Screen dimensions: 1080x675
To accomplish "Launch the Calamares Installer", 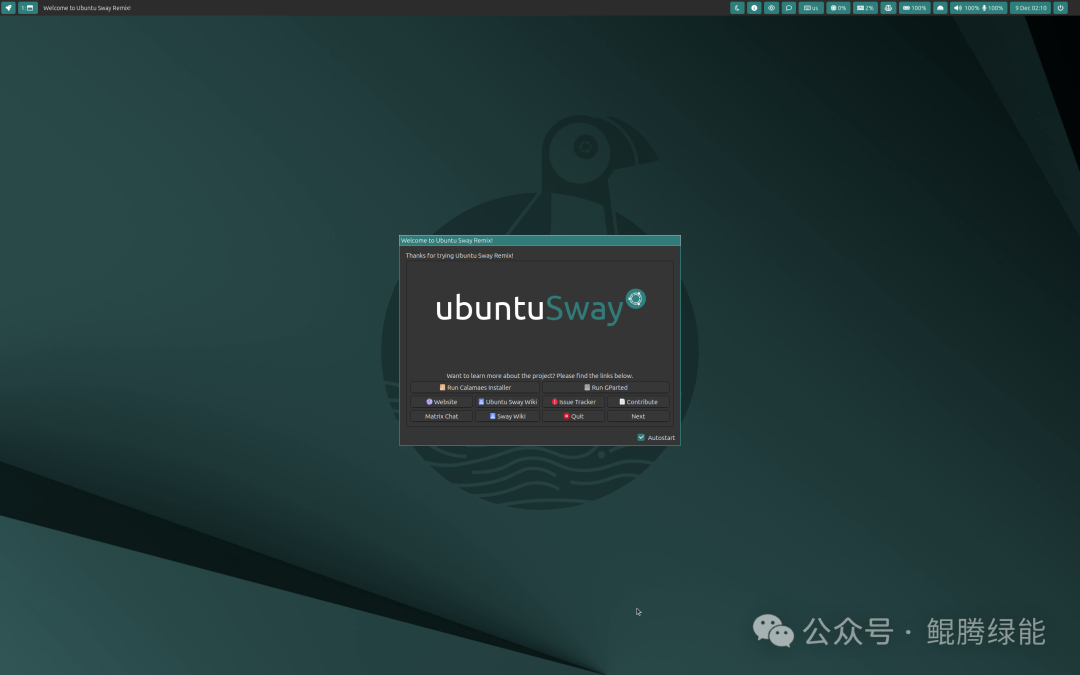I will click(x=474, y=387).
